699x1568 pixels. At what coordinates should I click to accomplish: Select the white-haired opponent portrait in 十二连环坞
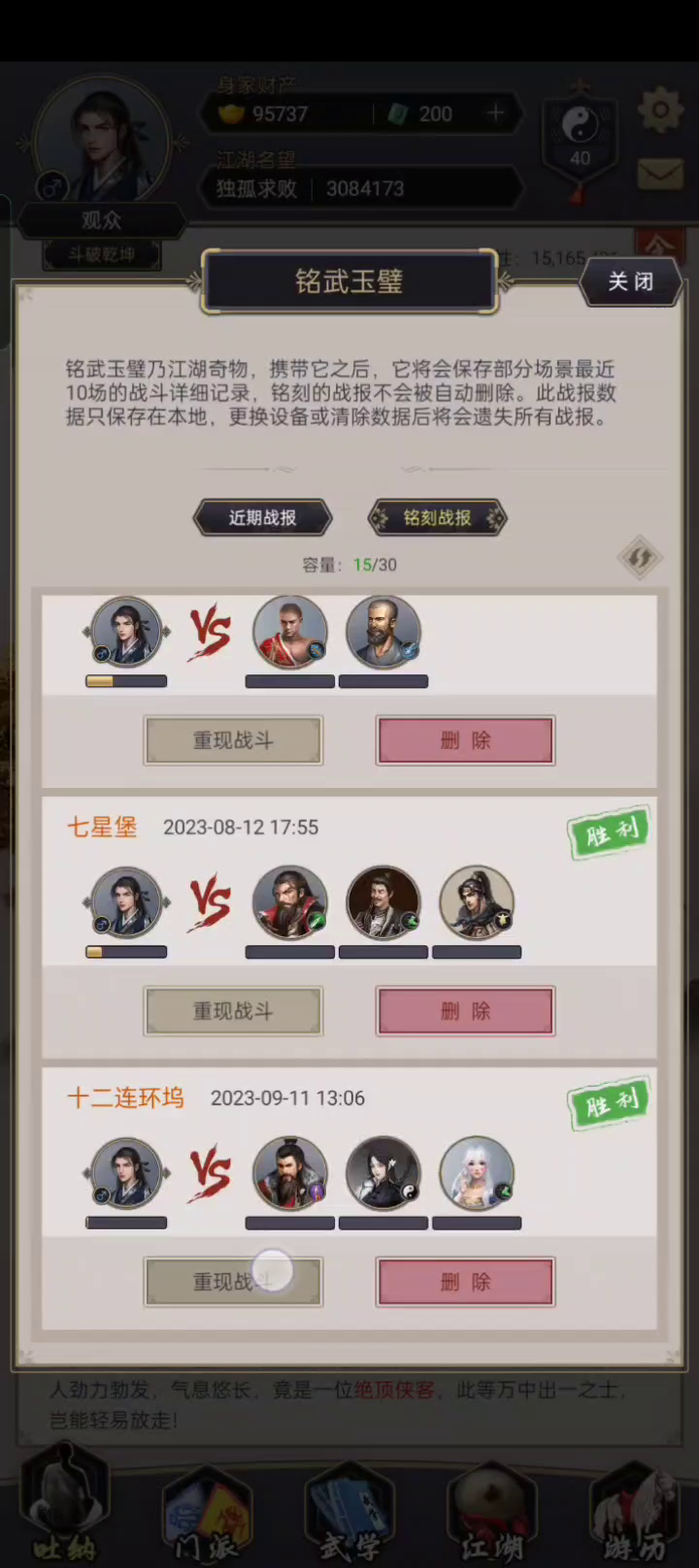(477, 1173)
